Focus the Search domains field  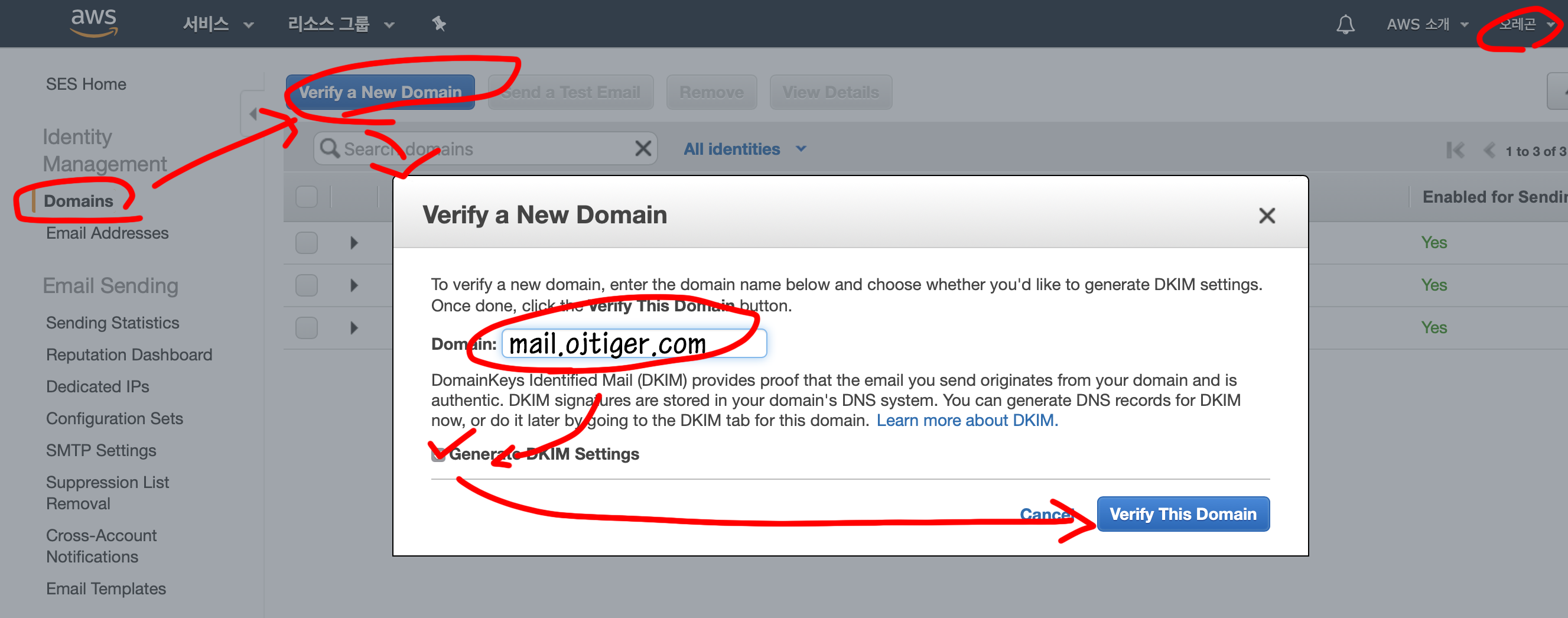(485, 148)
